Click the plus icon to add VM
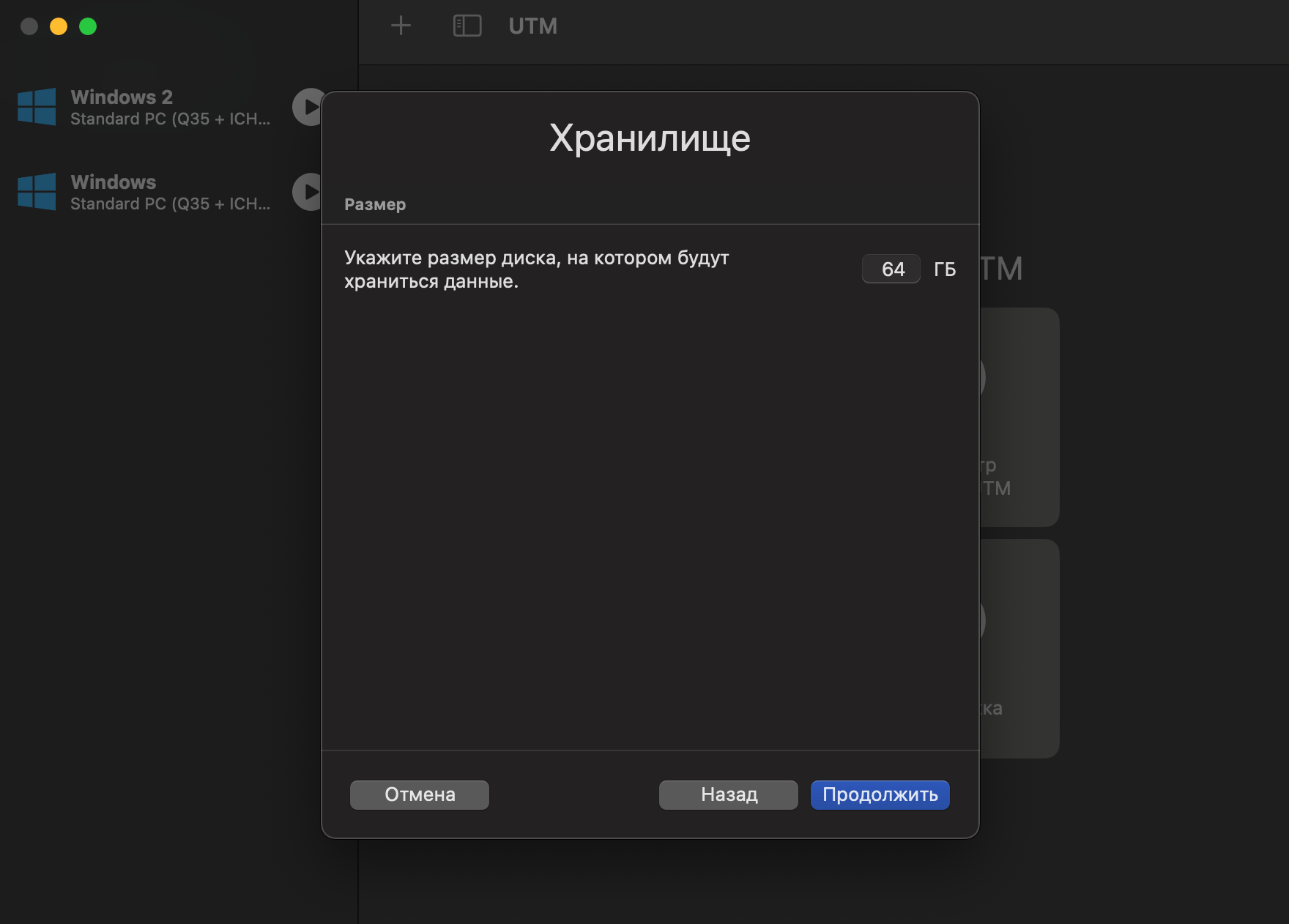Viewport: 1289px width, 924px height. click(401, 26)
